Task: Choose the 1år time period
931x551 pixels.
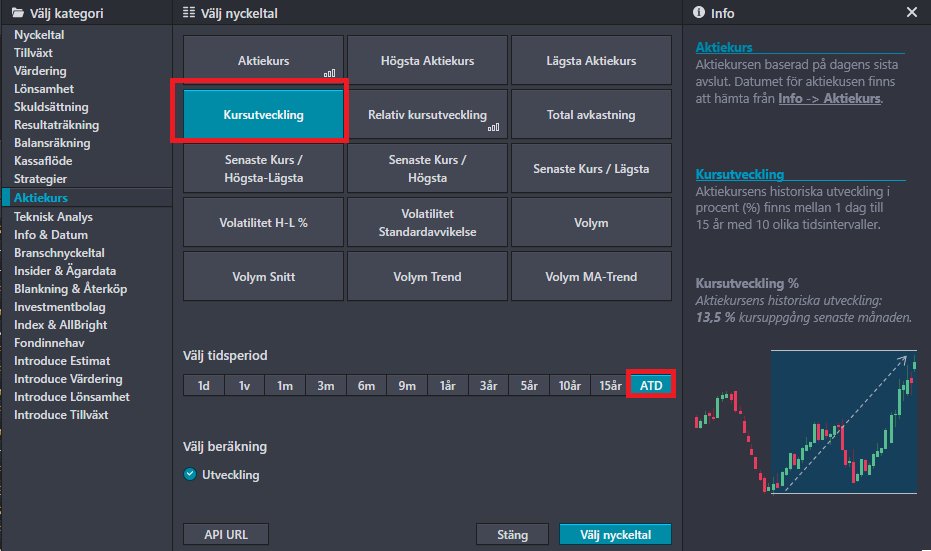Action: (x=448, y=385)
